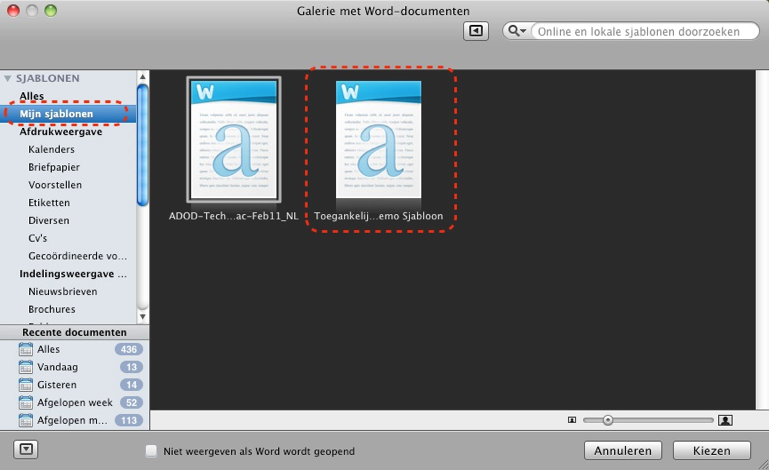Click the 436 count badge

(x=128, y=349)
